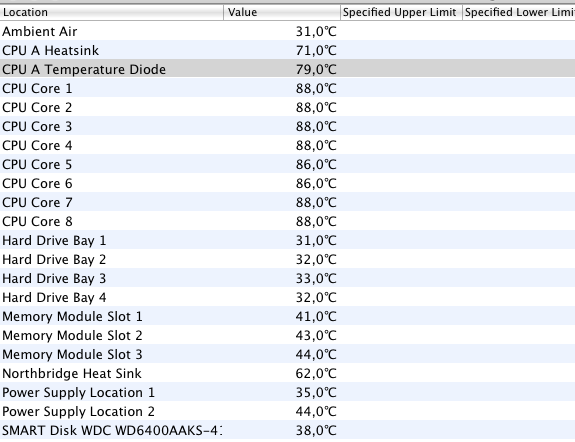Select the SMART Disk WDC WD6400AAKS row

pos(288,430)
